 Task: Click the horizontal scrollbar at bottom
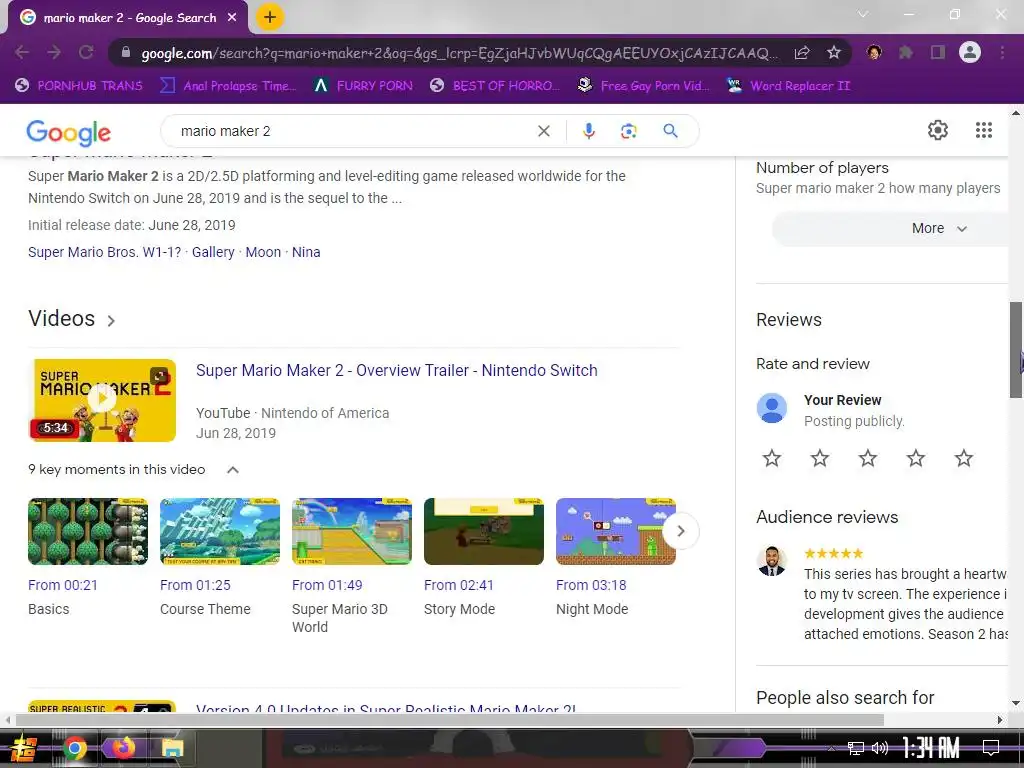[x=449, y=720]
